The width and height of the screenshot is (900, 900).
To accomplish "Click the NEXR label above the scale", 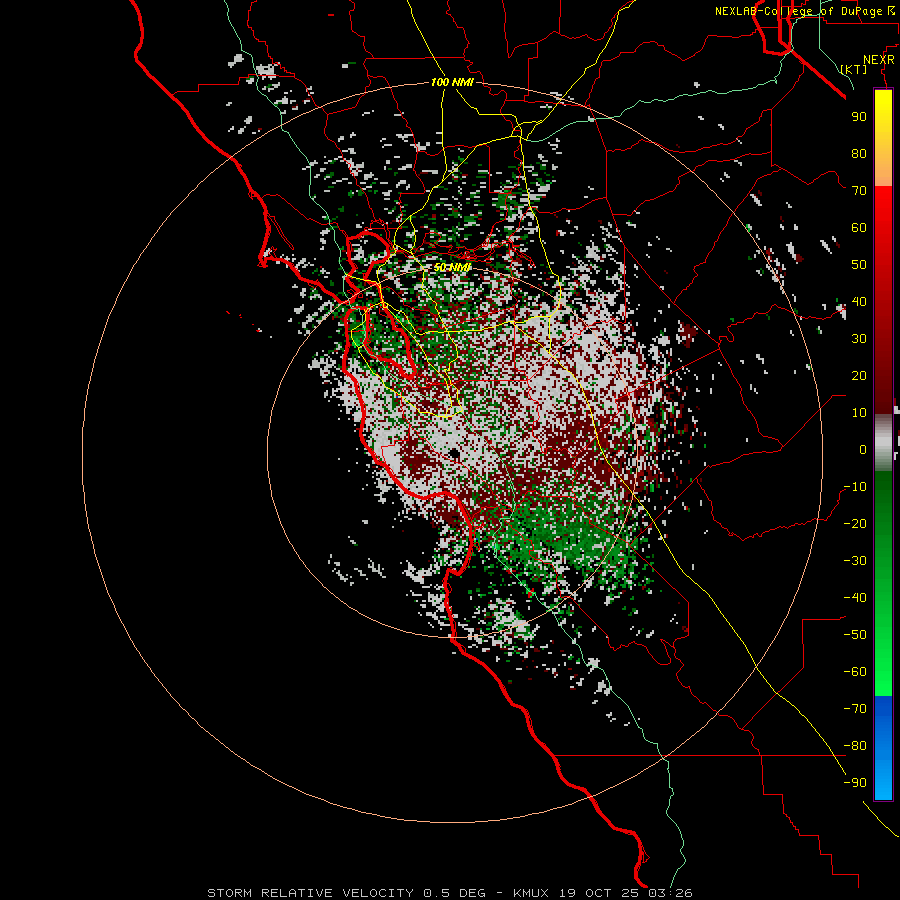I will tap(879, 60).
